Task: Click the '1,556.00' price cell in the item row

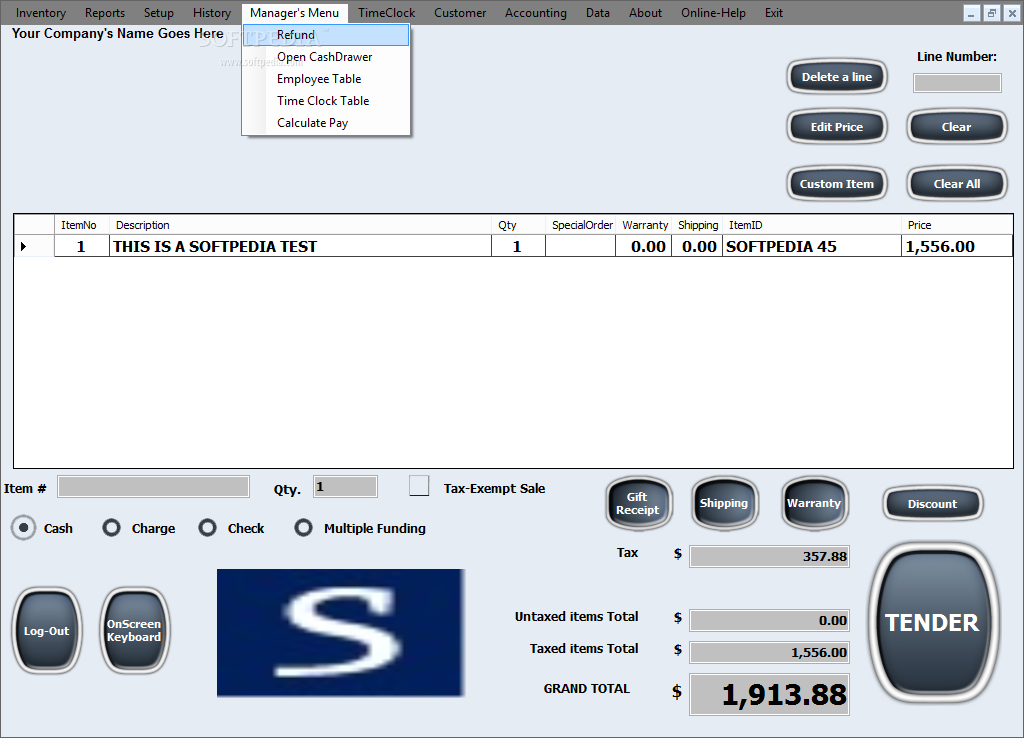Action: (957, 246)
